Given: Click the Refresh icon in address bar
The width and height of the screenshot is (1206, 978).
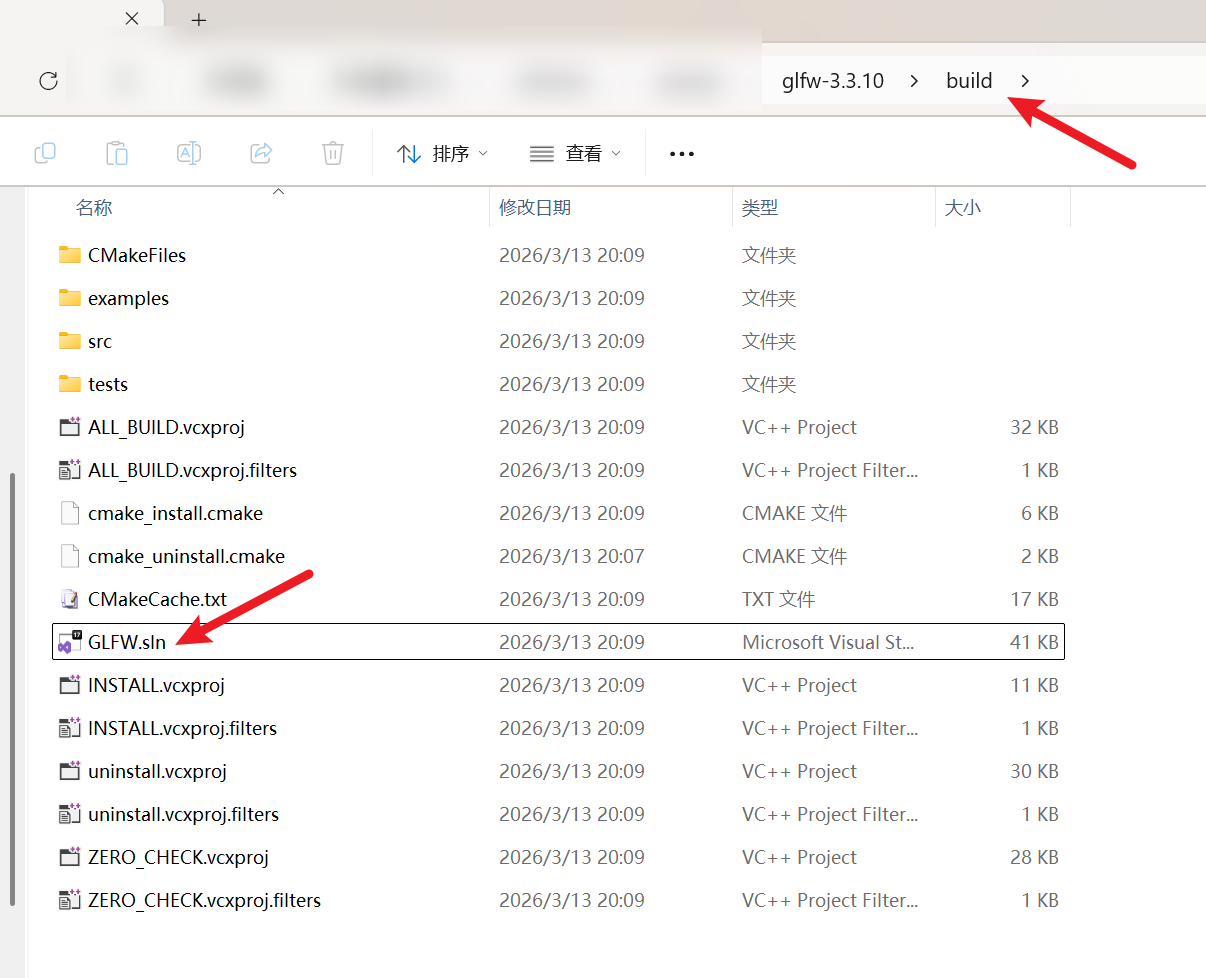Looking at the screenshot, I should (x=48, y=81).
